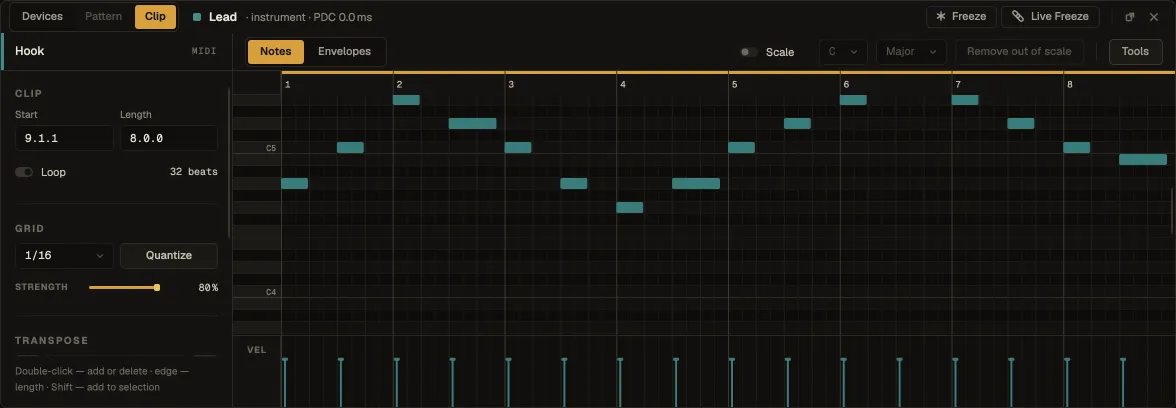
Task: Select the long note in bar 2
Action: coord(472,124)
